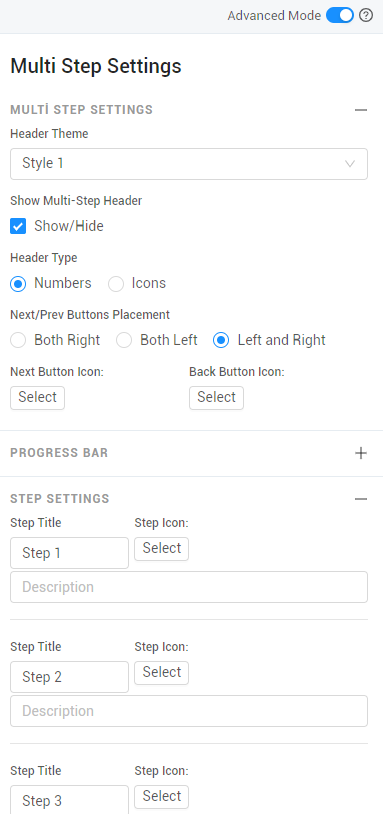Click Select under Next Button Icon
383x814 pixels.
pos(37,398)
